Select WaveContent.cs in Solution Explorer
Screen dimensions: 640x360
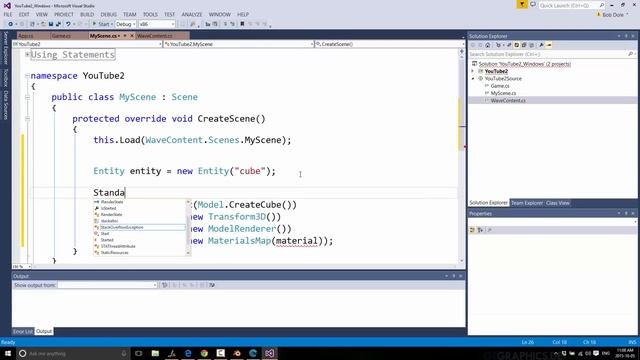[508, 100]
